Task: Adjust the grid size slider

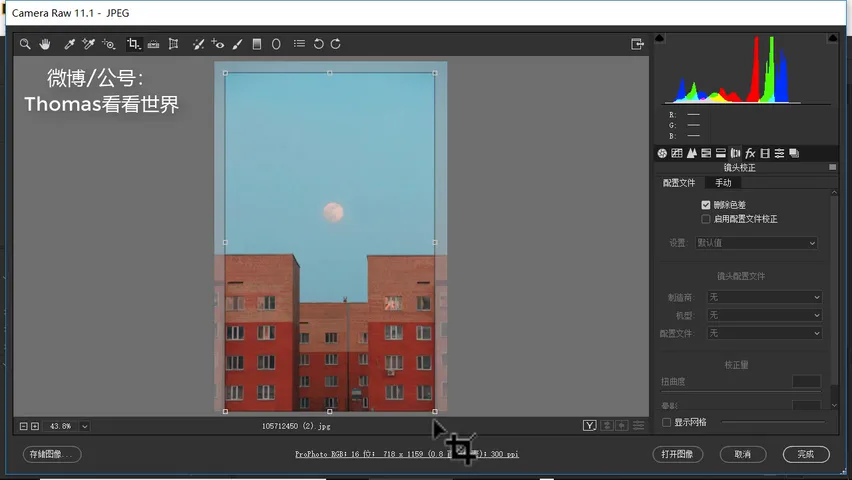Action: click(x=773, y=422)
